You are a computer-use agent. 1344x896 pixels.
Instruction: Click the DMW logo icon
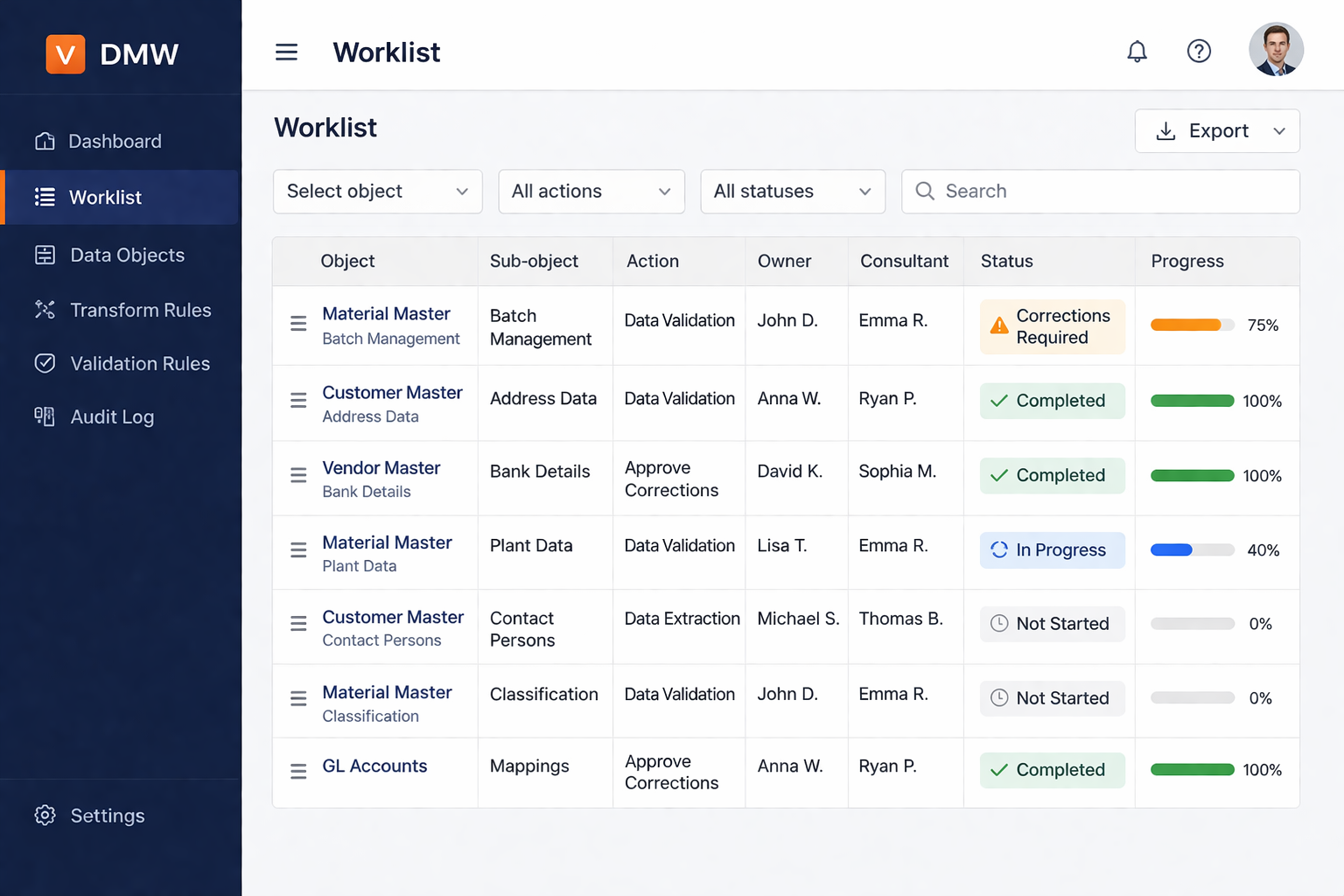tap(66, 54)
